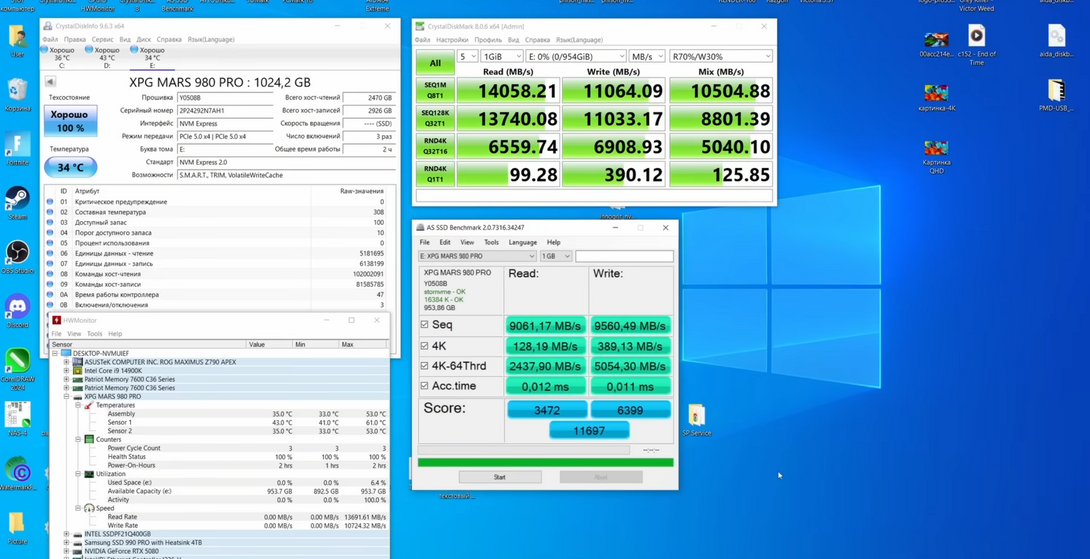
Task: Select the 00acc214e image file icon
Action: coord(936,43)
